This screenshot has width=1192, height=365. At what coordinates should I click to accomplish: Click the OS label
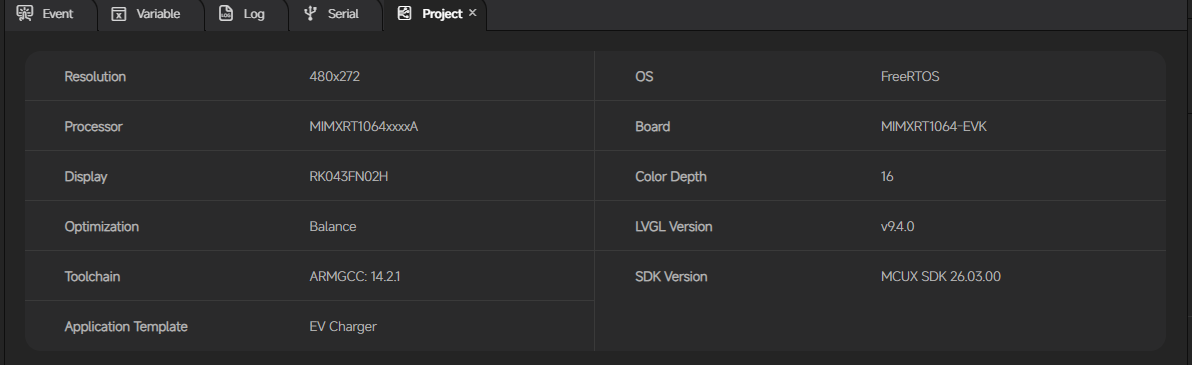(x=644, y=77)
